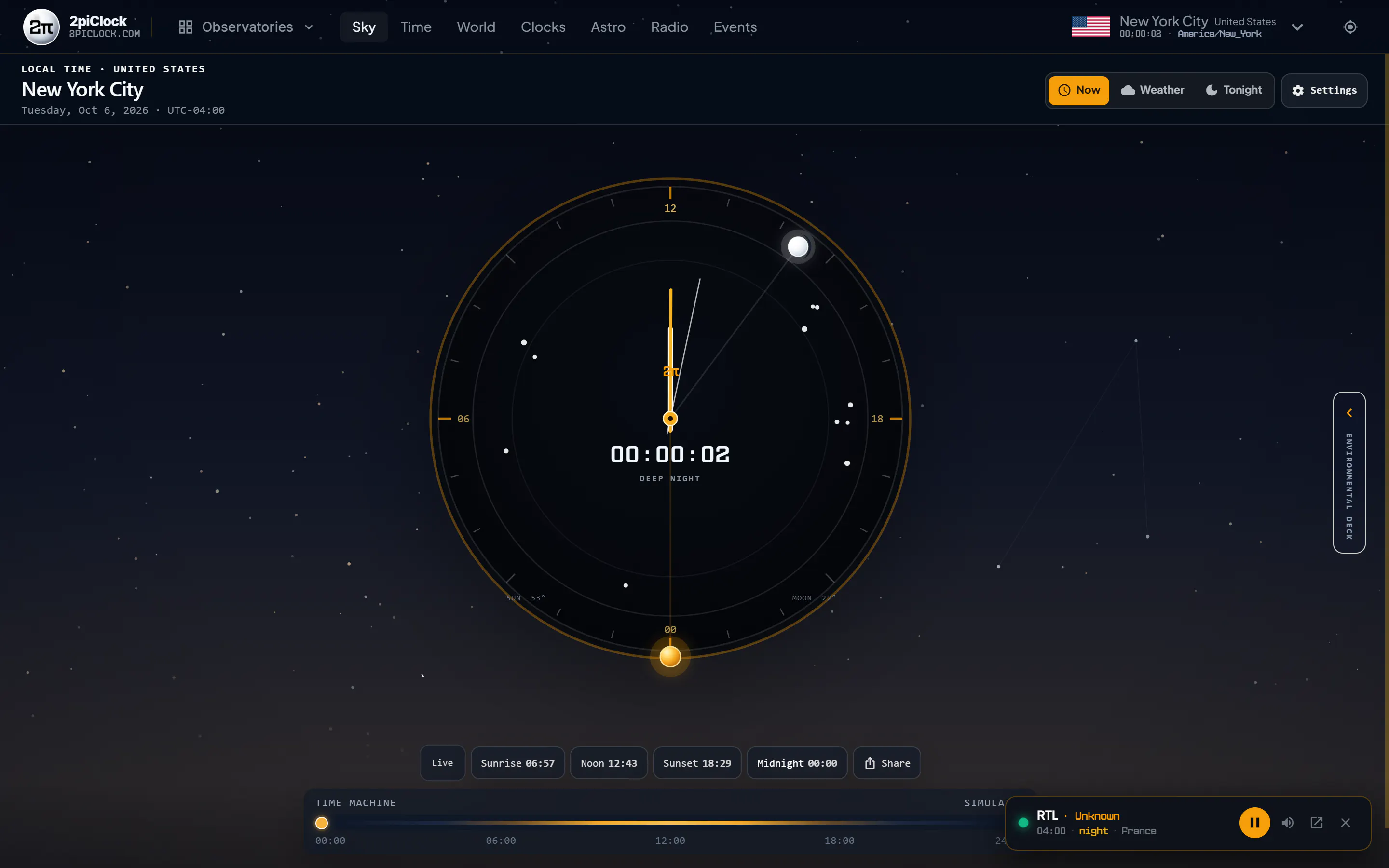The image size is (1389, 868).
Task: Switch to the Sky tab
Action: [364, 27]
